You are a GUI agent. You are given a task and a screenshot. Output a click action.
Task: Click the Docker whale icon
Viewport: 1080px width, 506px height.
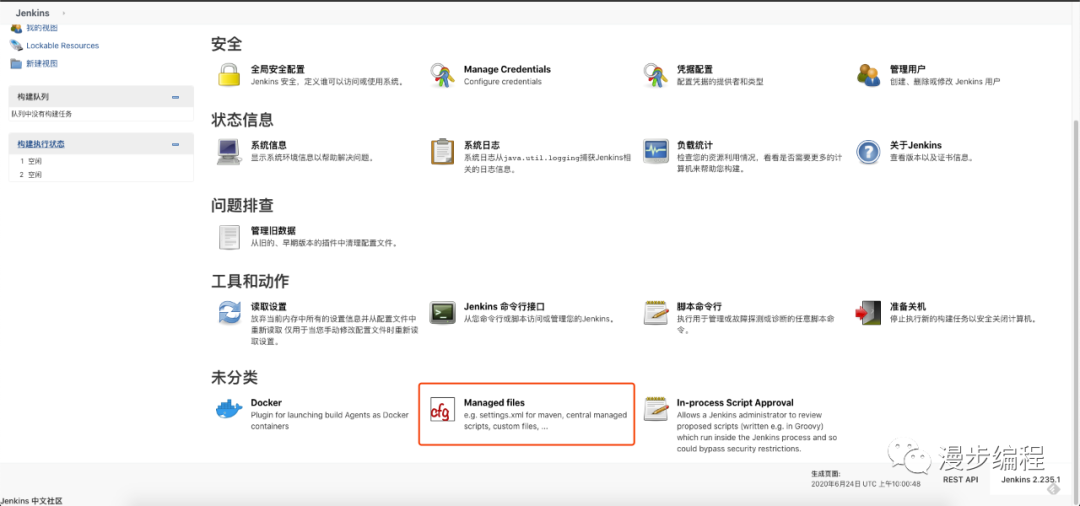tap(229, 409)
